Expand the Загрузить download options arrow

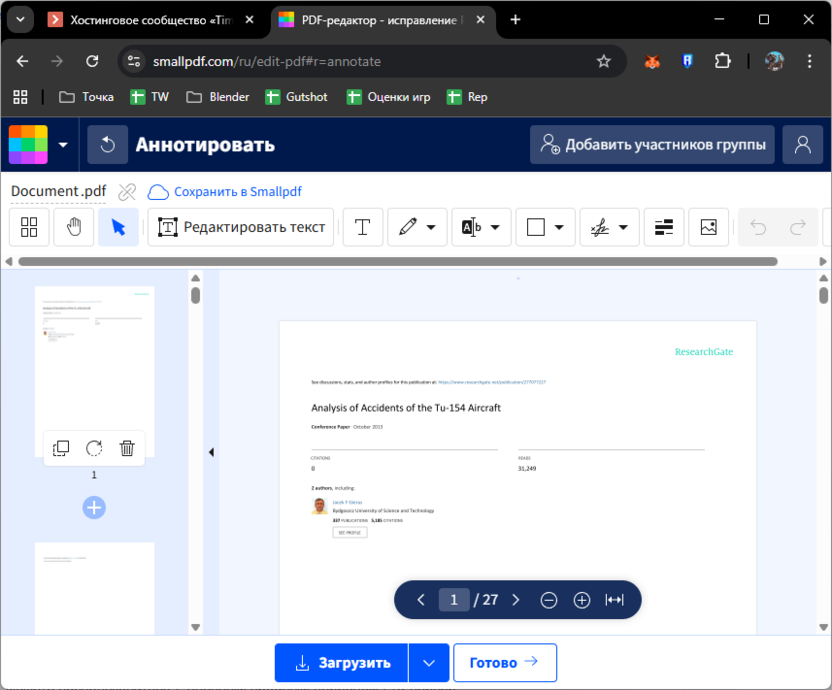428,662
